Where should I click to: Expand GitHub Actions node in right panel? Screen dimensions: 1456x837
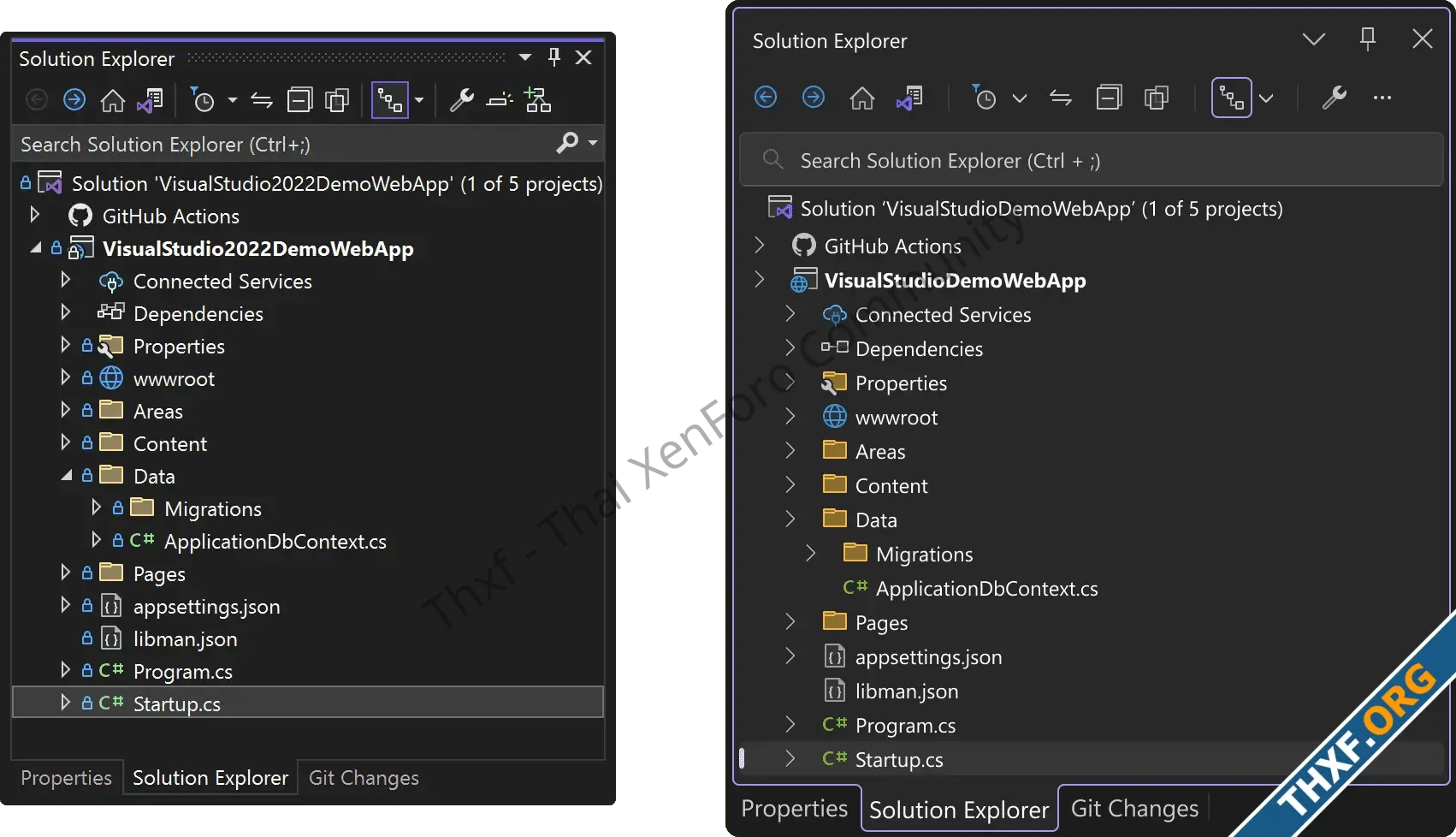pos(759,246)
